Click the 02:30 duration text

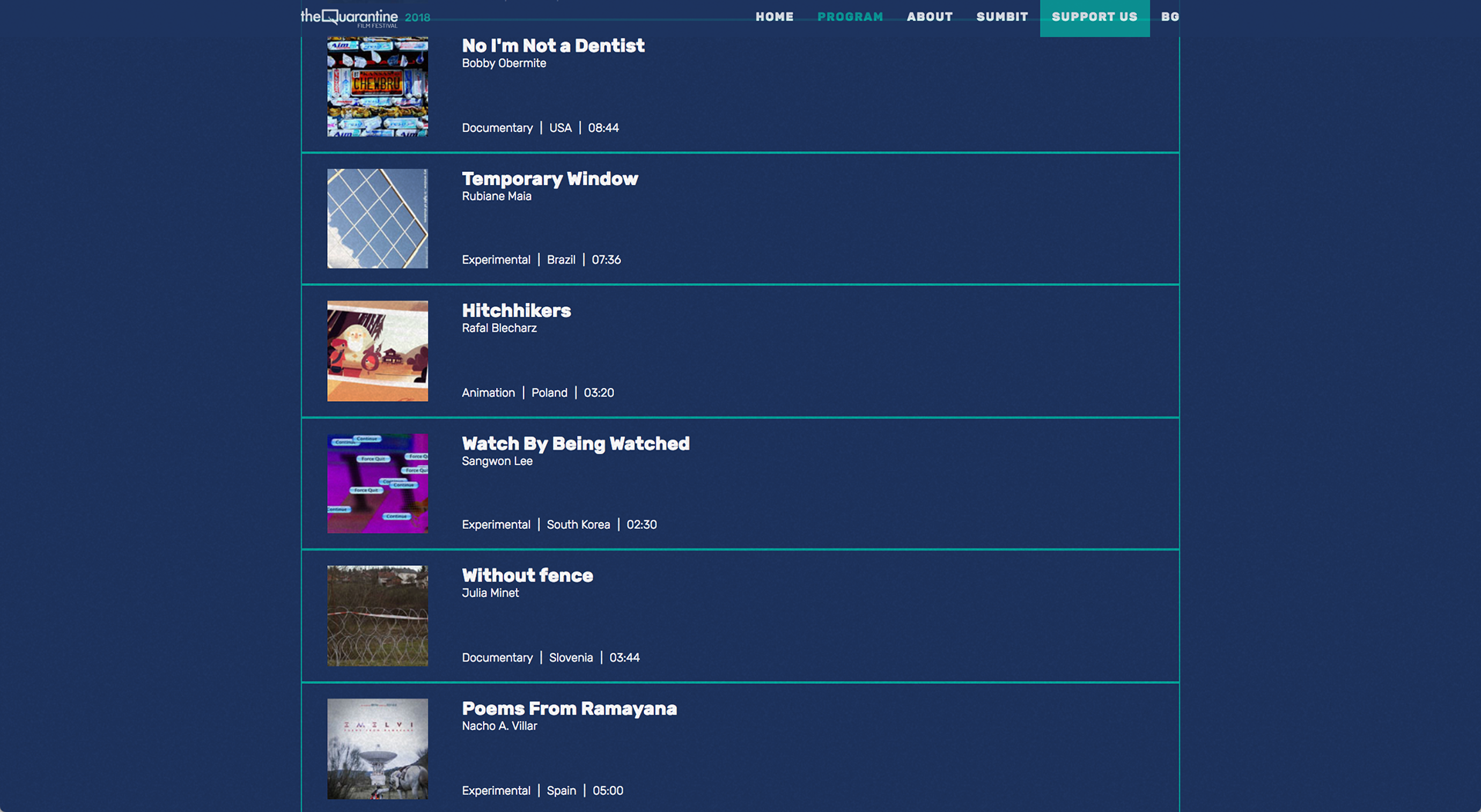coord(642,524)
